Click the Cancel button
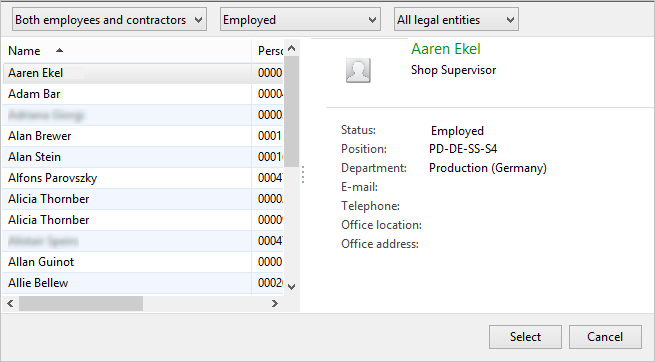Image resolution: width=655 pixels, height=362 pixels. click(605, 337)
